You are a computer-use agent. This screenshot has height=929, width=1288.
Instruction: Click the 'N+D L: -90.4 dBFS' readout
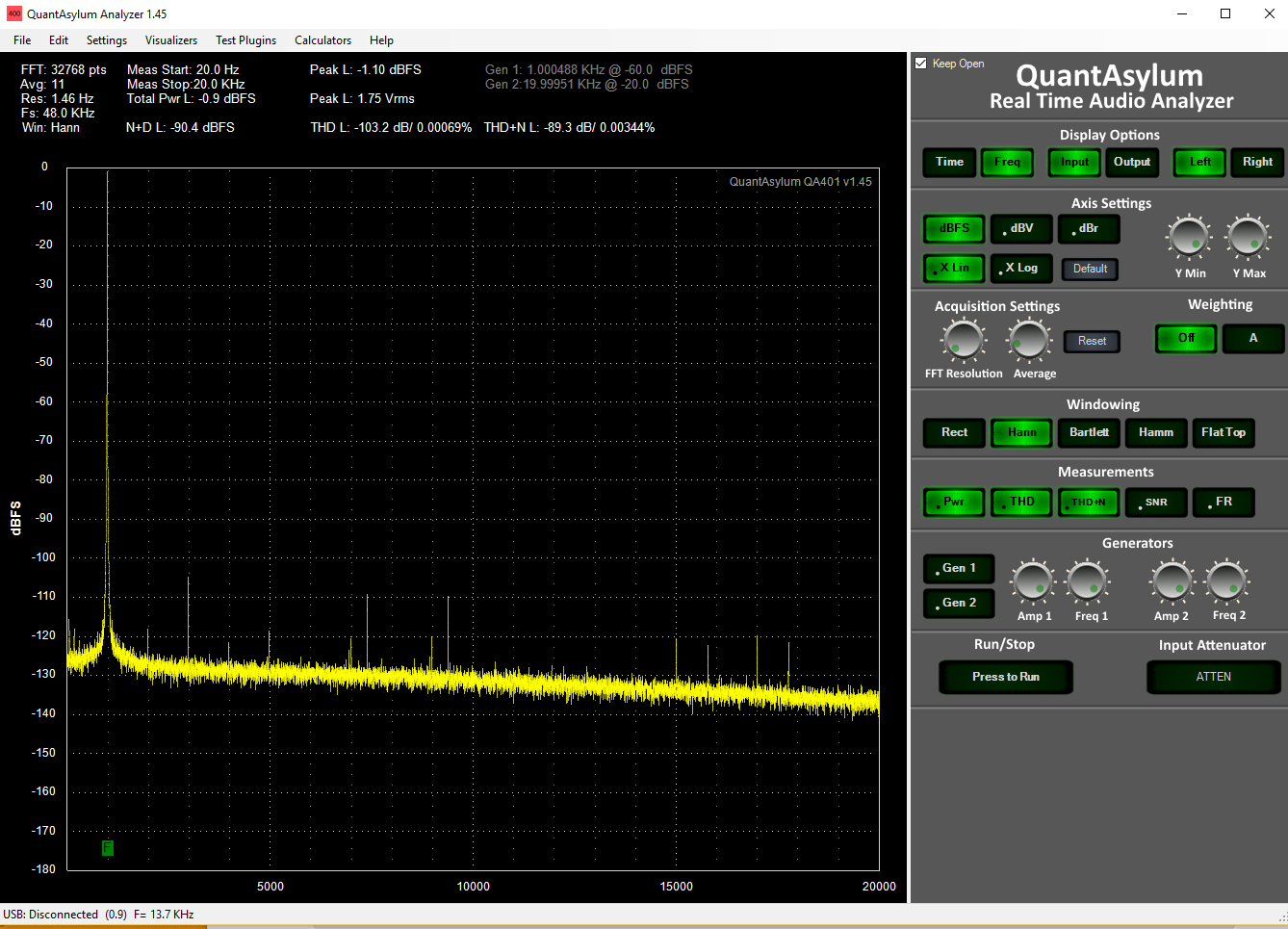coord(180,127)
